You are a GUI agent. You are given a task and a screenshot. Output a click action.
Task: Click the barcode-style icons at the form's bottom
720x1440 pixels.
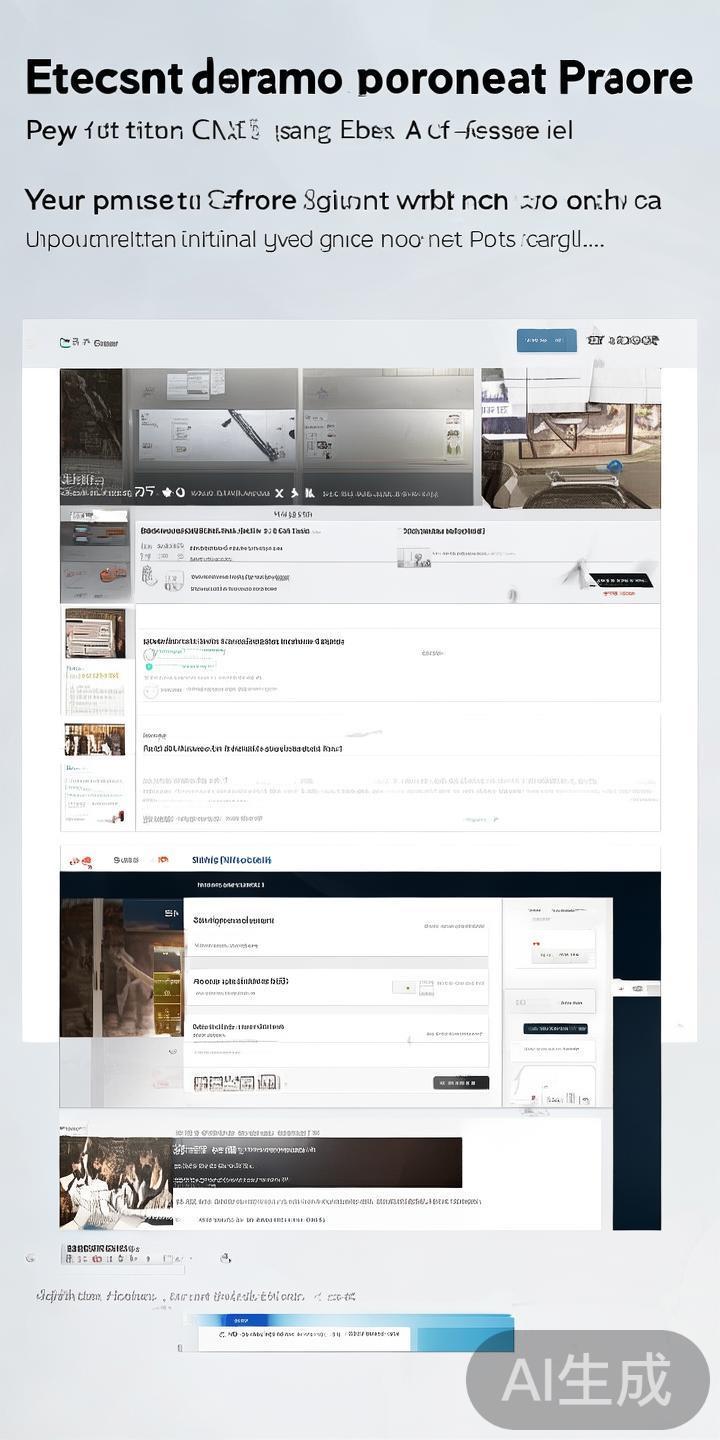click(236, 1083)
